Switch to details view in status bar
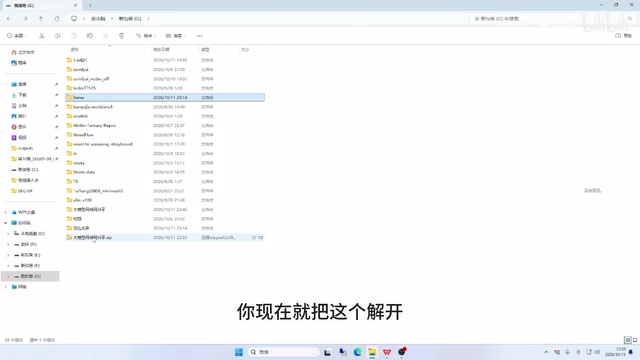This screenshot has height=360, width=640. click(627, 340)
